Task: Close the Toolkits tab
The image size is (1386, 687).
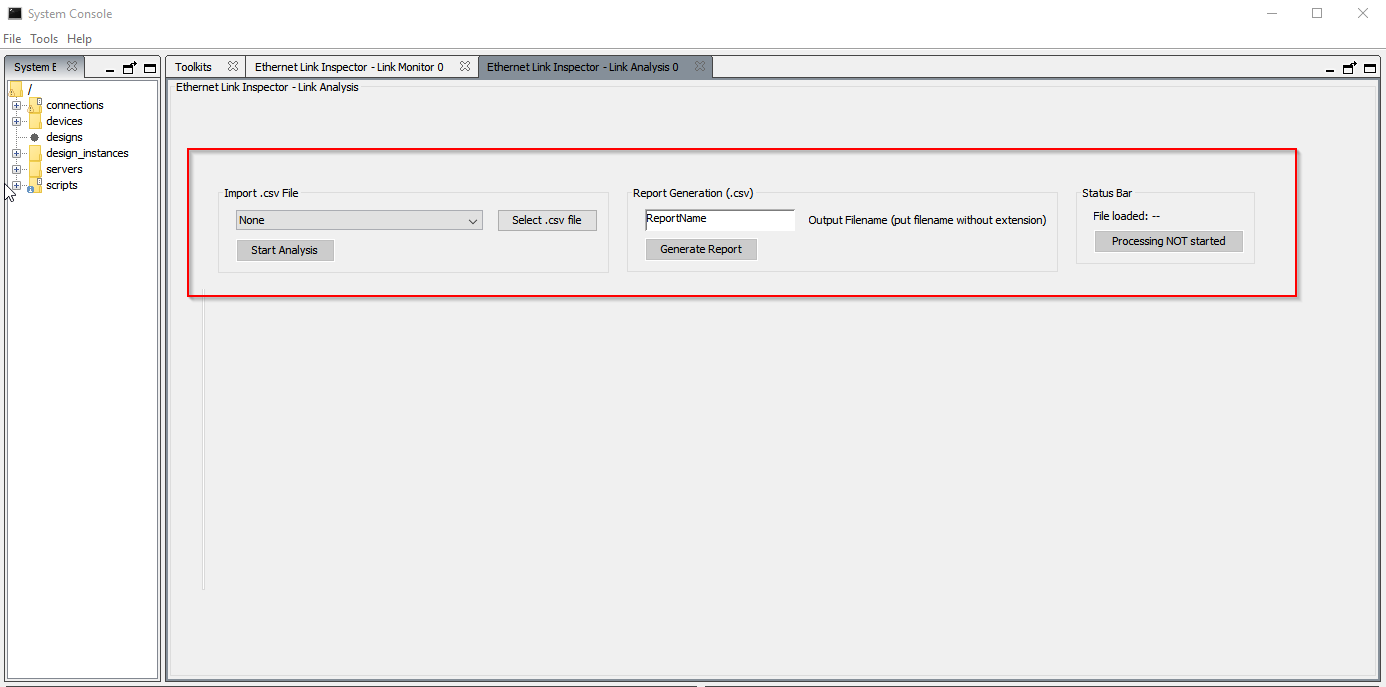Action: tap(233, 66)
